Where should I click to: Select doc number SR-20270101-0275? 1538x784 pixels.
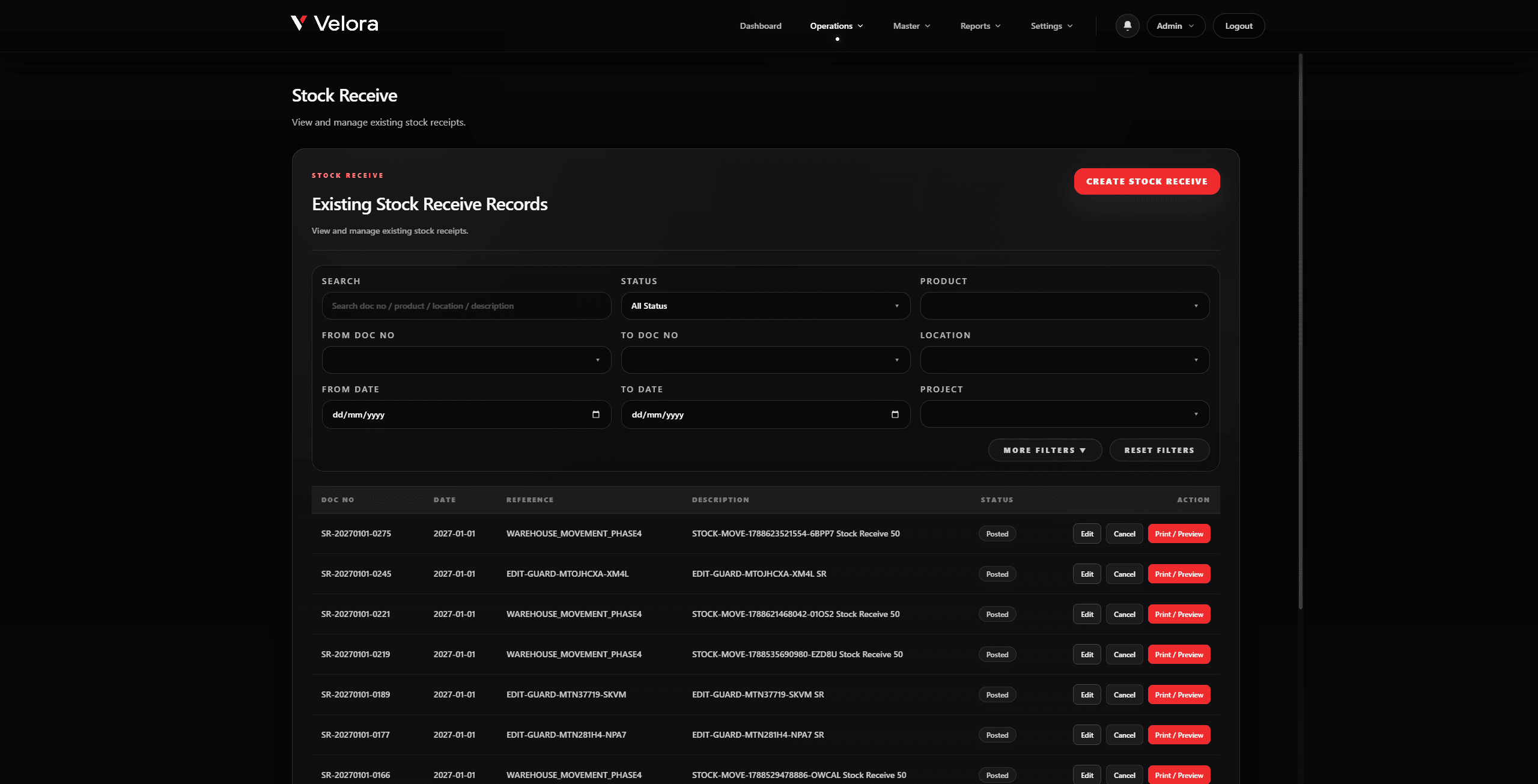pos(356,533)
